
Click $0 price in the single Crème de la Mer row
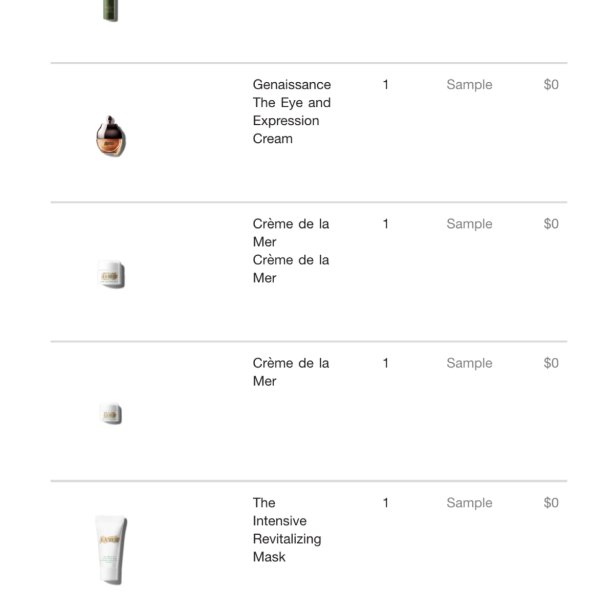tap(551, 363)
